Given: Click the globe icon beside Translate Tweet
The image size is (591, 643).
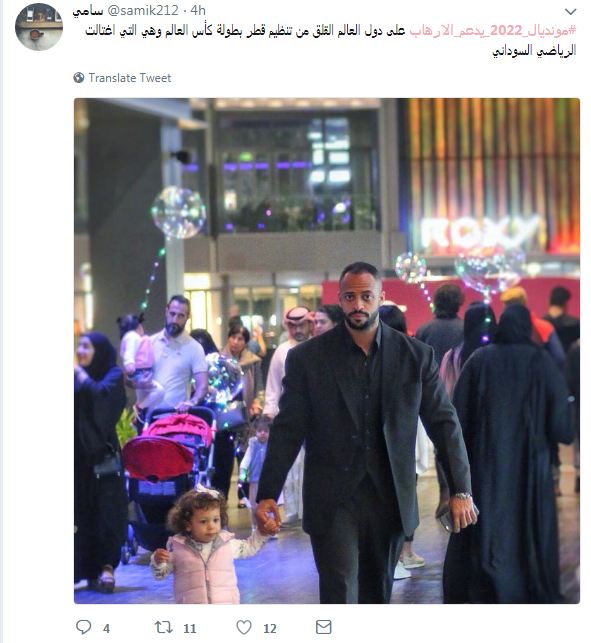Looking at the screenshot, I should pyautogui.click(x=78, y=78).
